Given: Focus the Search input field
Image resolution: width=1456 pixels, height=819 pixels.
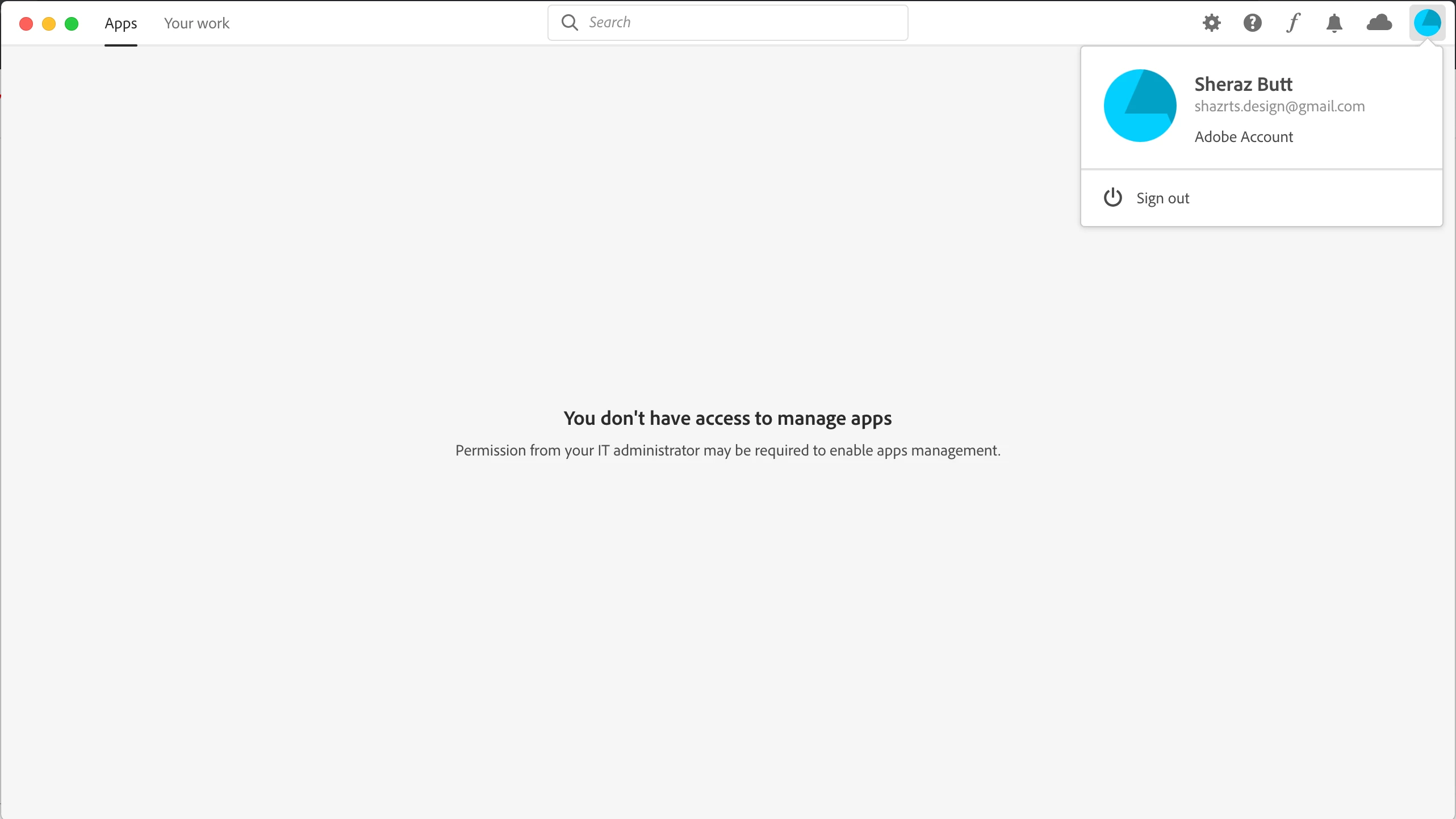Looking at the screenshot, I should [x=738, y=23].
